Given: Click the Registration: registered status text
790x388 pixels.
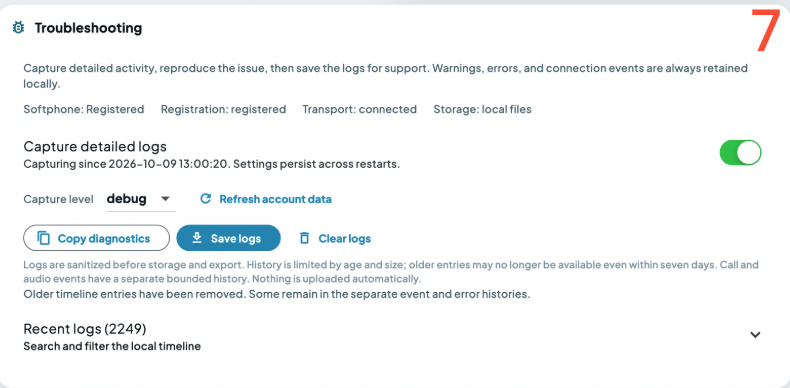Looking at the screenshot, I should click(223, 109).
